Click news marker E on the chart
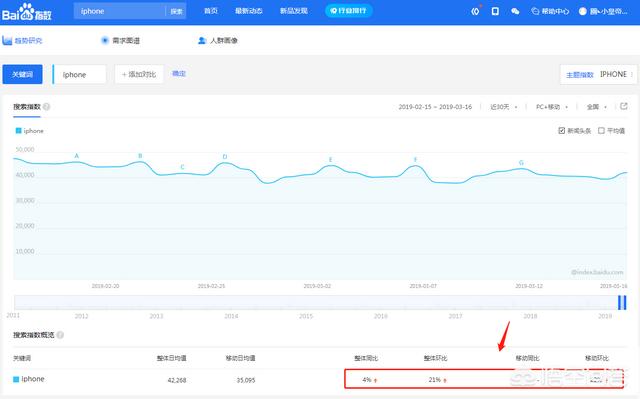The width and height of the screenshot is (640, 399). (331, 160)
